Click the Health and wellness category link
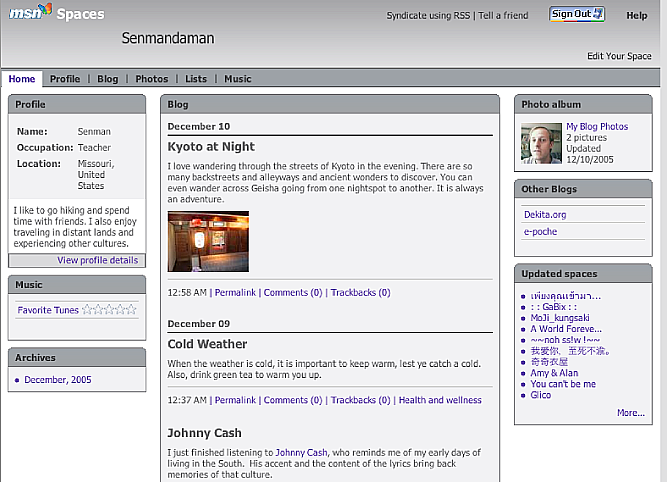The image size is (667, 482). [x=440, y=400]
